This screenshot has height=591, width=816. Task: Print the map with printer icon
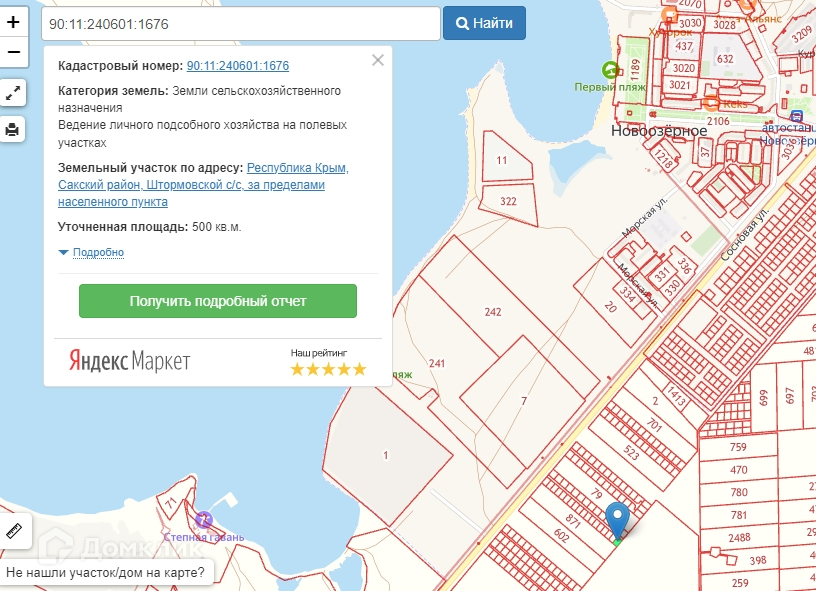pos(12,129)
